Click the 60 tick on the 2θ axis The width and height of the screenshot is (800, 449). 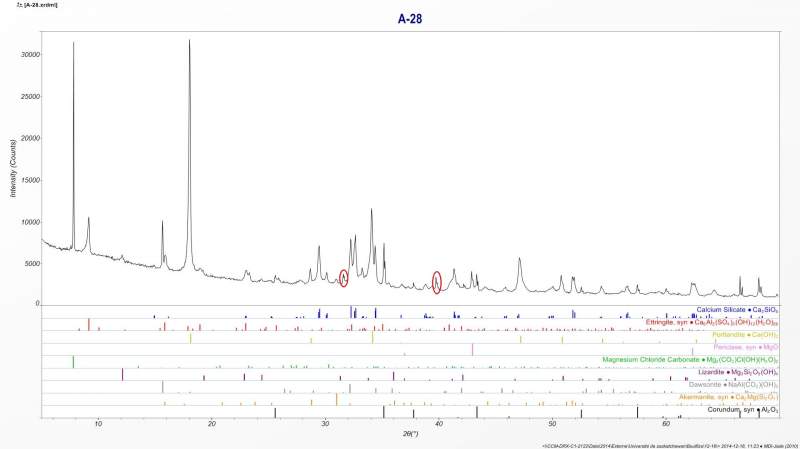[666, 423]
